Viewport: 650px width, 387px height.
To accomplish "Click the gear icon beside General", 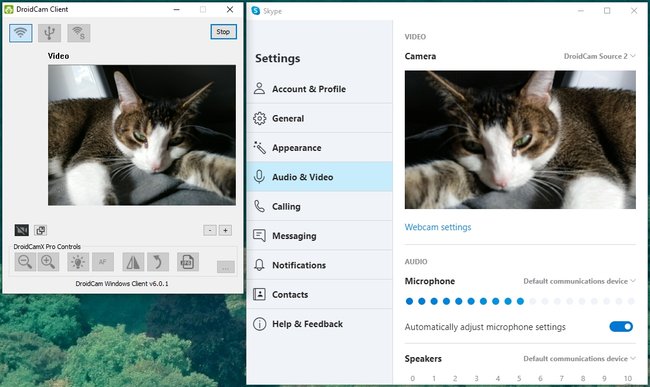I will click(260, 118).
